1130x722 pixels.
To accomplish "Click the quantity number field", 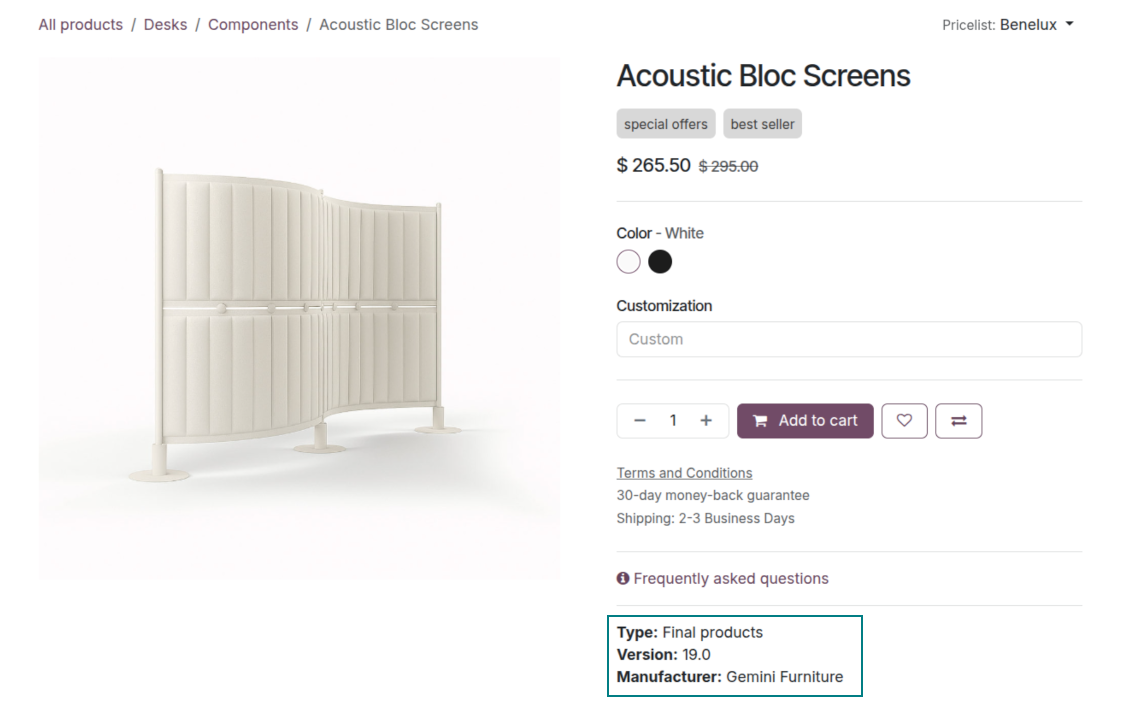I will tap(673, 421).
